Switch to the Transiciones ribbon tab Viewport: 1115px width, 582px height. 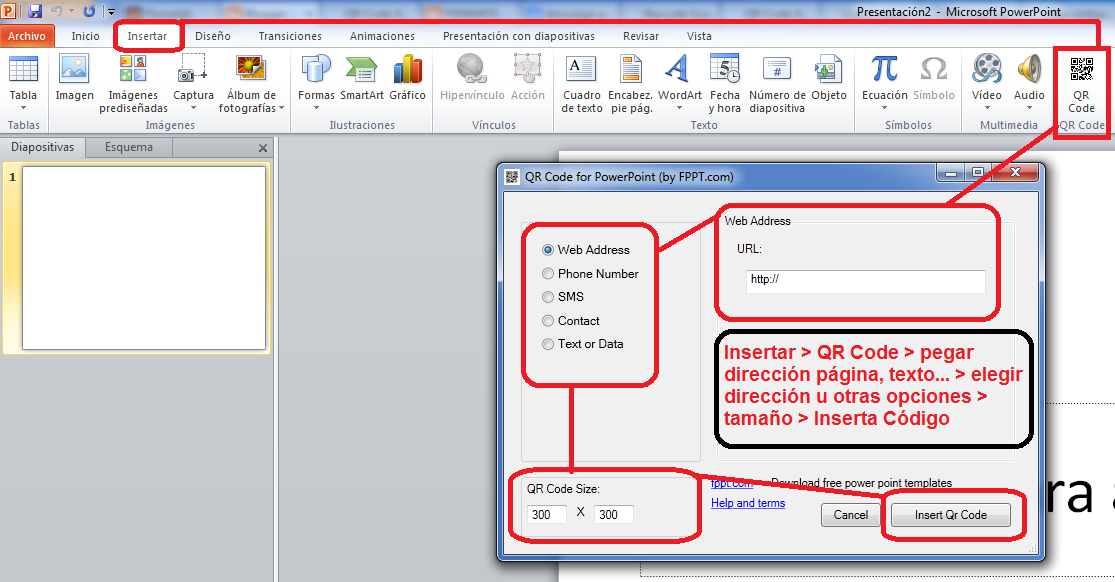(289, 35)
